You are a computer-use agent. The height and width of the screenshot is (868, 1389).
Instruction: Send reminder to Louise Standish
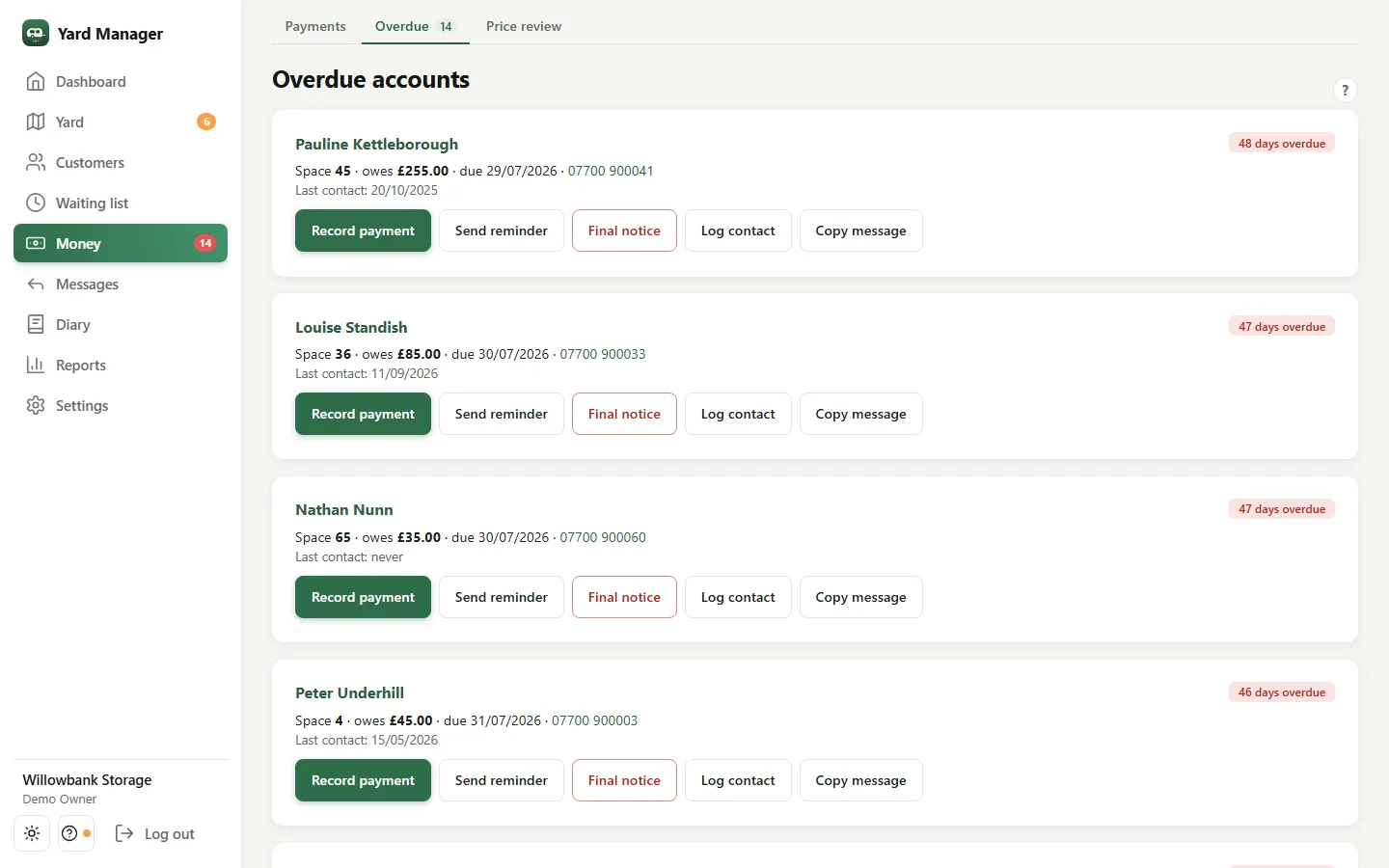(x=502, y=414)
